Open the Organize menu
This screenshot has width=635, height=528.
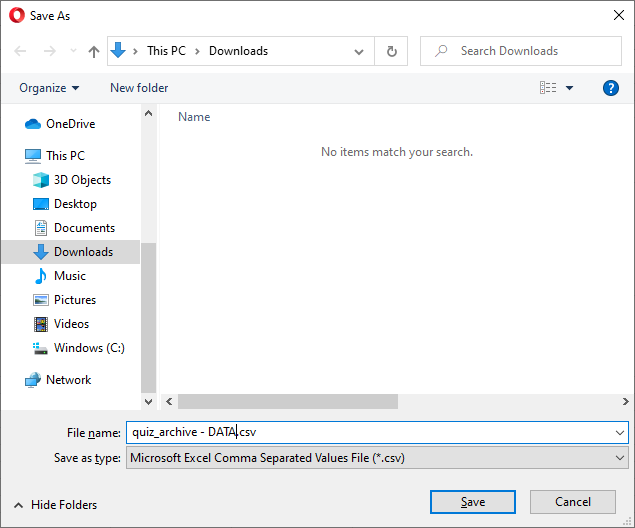coord(49,88)
